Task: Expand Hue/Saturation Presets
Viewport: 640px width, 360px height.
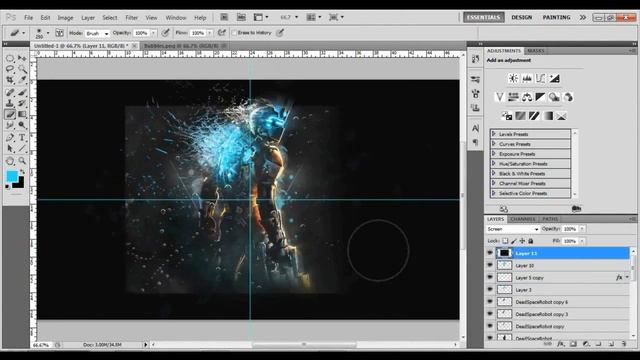Action: [x=494, y=164]
